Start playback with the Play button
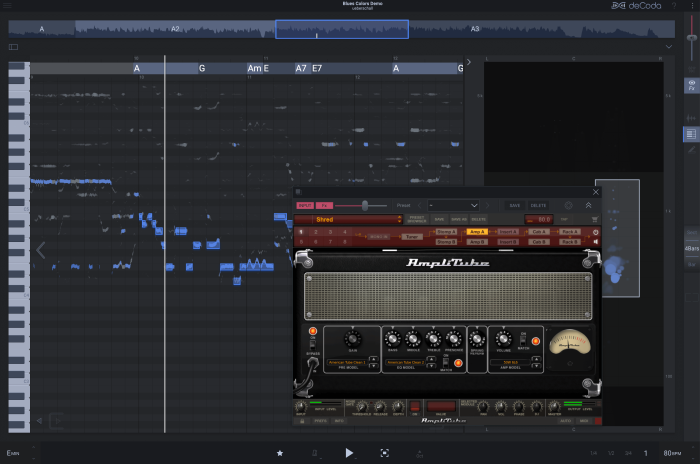The height and width of the screenshot is (464, 700). point(349,453)
